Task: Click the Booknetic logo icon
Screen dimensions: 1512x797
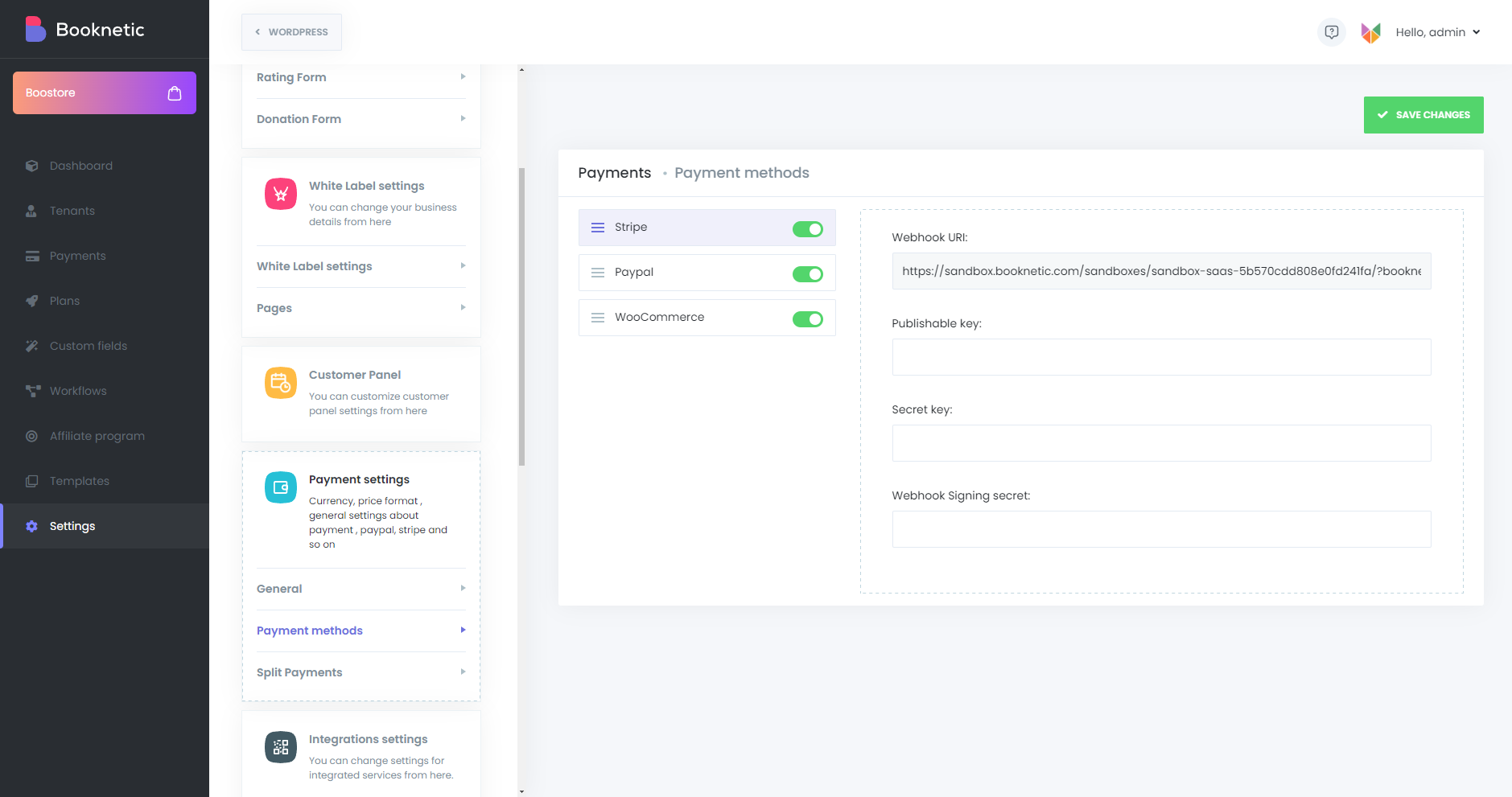Action: pyautogui.click(x=35, y=29)
